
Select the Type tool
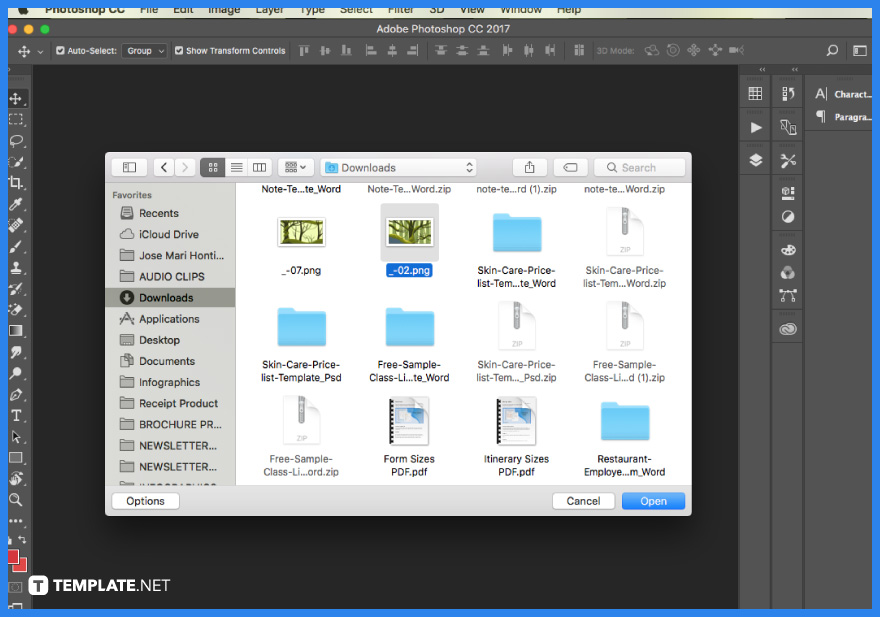(x=15, y=416)
